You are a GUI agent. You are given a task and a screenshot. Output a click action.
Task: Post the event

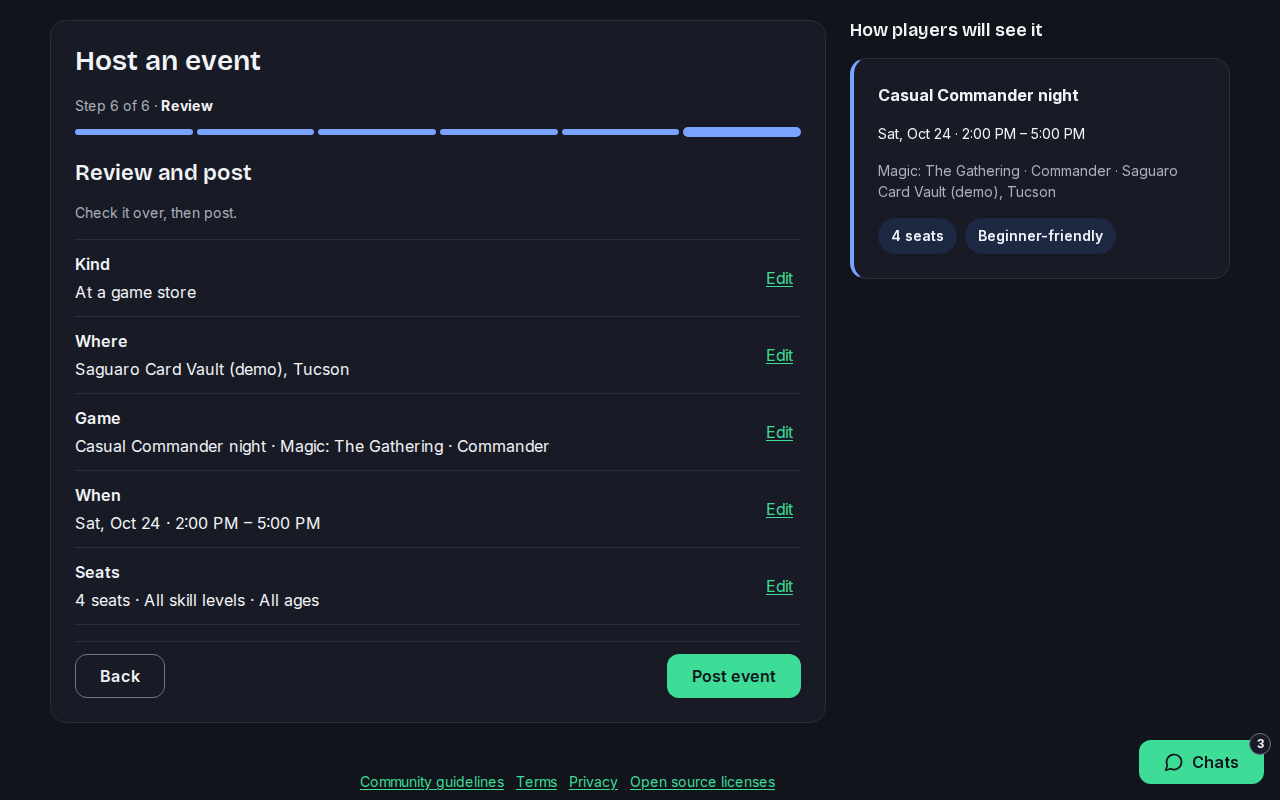coord(734,676)
